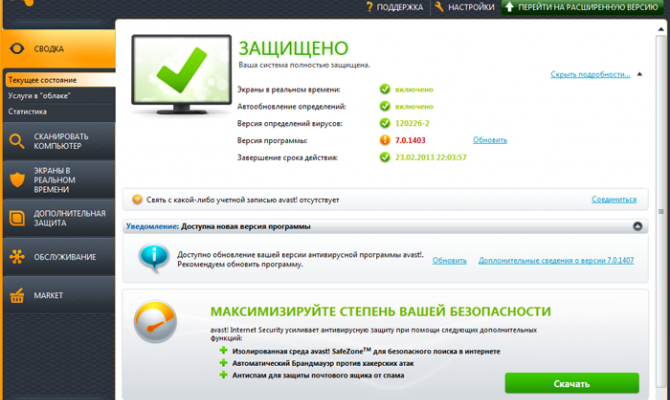
Task: Click the plus icon beside Брандмауэр feature
Action: [x=223, y=363]
